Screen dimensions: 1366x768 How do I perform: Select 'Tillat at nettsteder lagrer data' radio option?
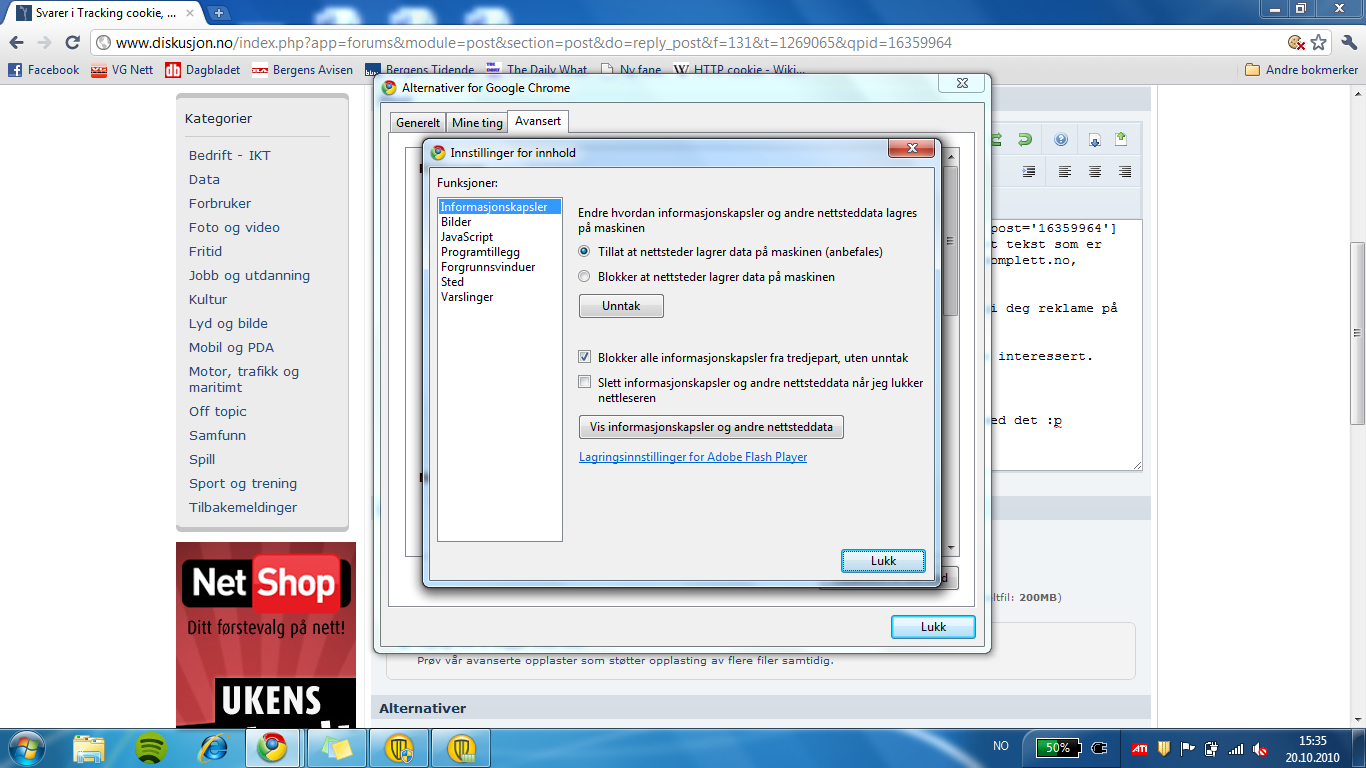pyautogui.click(x=584, y=252)
